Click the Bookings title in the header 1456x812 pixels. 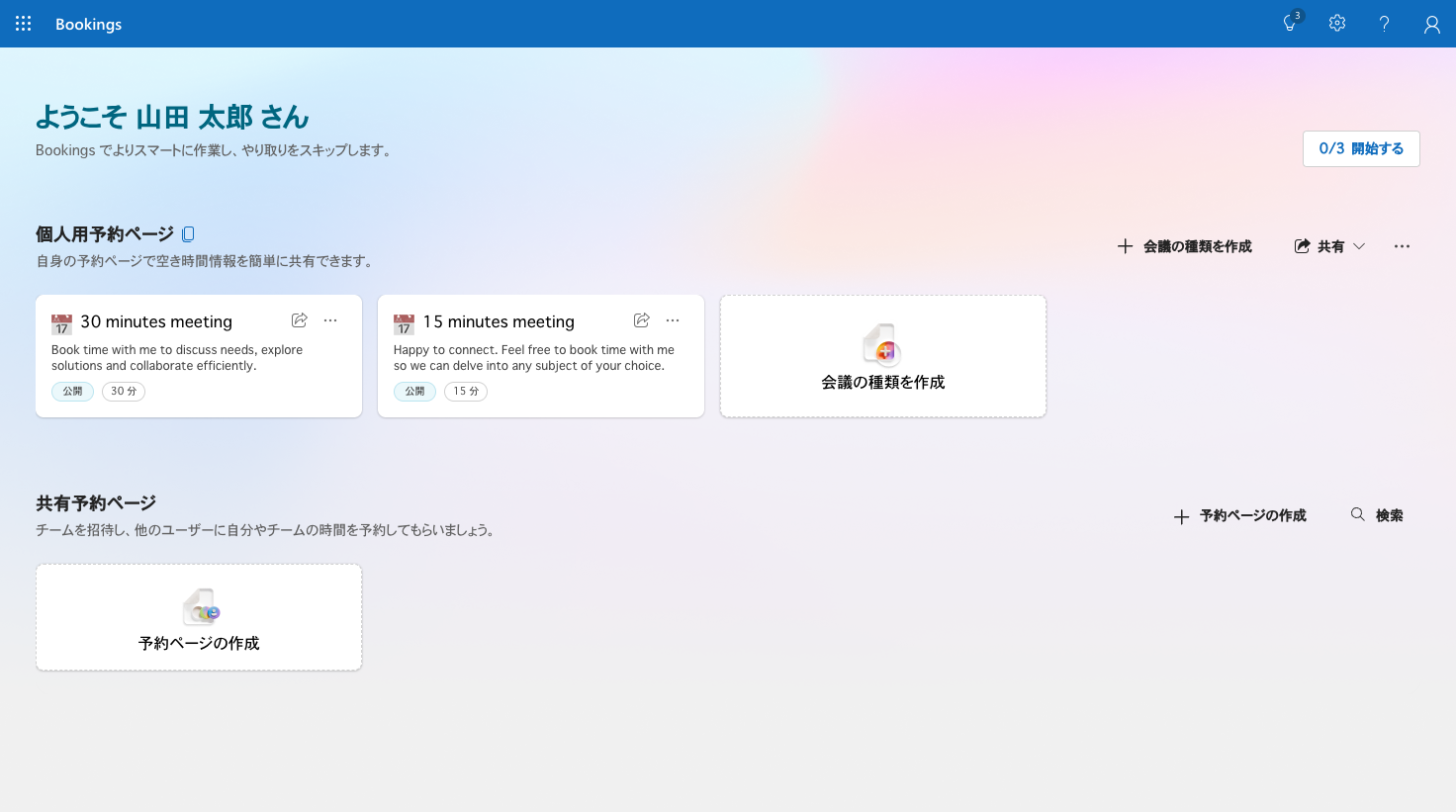pyautogui.click(x=88, y=24)
